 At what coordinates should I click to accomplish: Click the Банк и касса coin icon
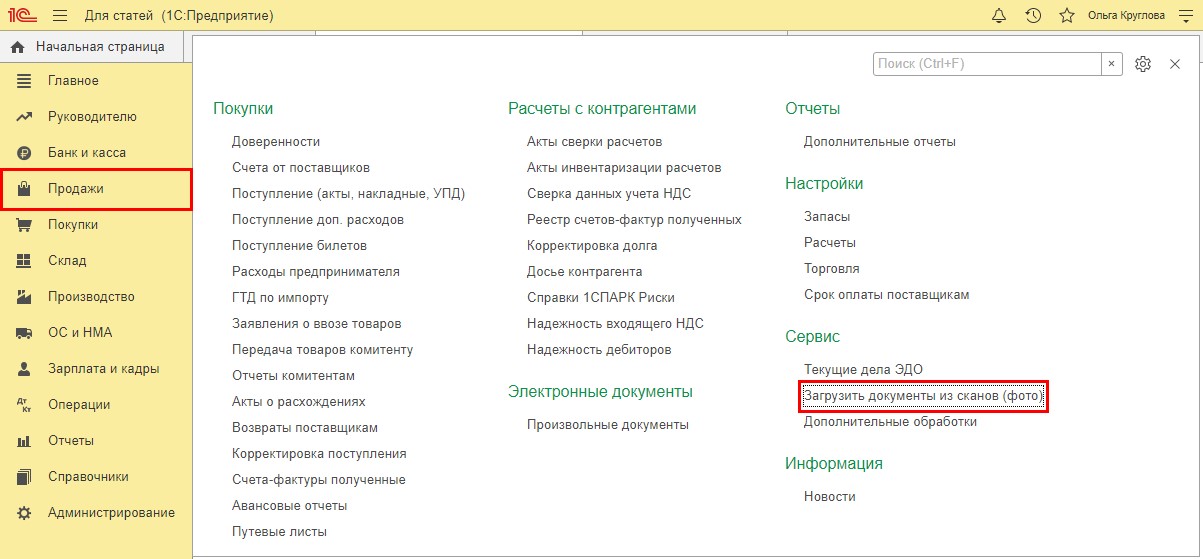coord(25,153)
